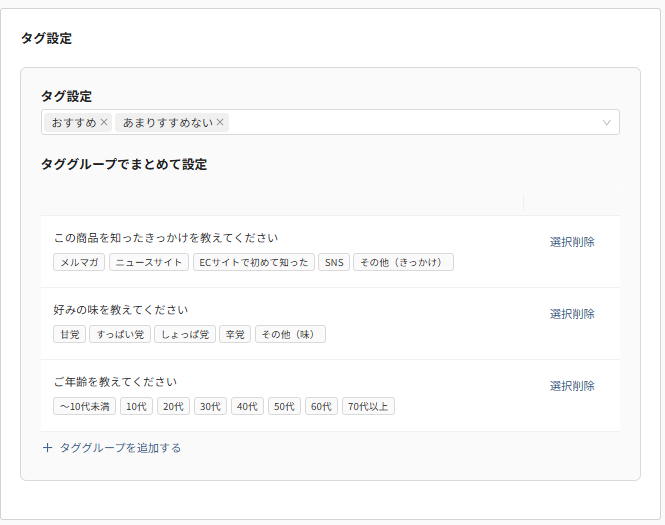Click 選択削除 for the ご年齢 group
Viewport: 665px width, 525px height.
click(x=571, y=386)
